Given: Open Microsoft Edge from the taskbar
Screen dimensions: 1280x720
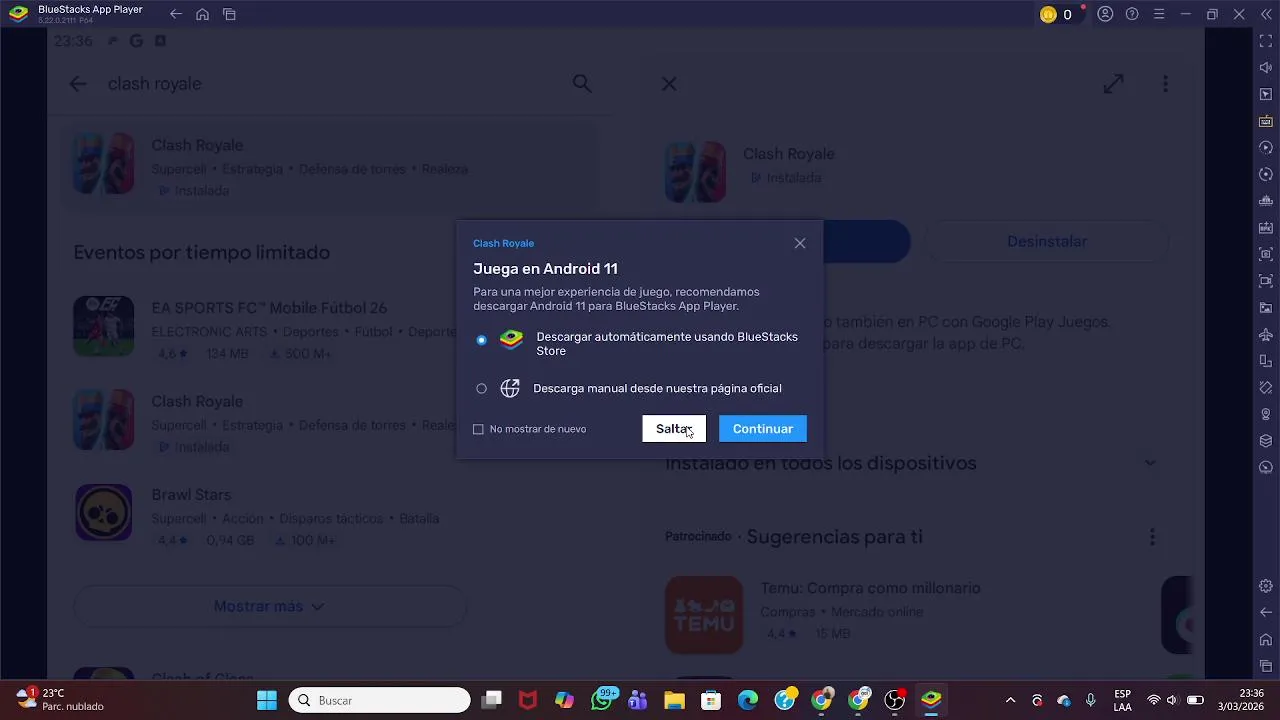Looking at the screenshot, I should 748,700.
